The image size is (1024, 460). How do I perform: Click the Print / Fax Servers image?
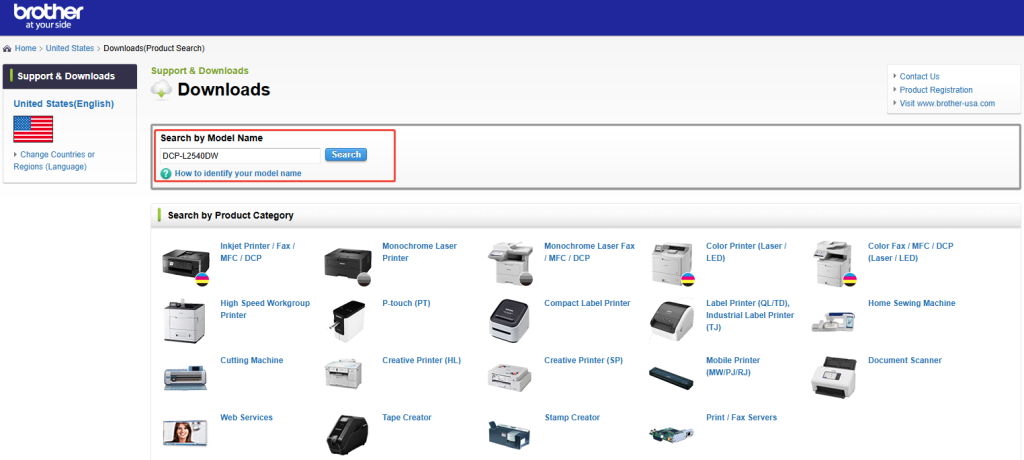coord(671,433)
